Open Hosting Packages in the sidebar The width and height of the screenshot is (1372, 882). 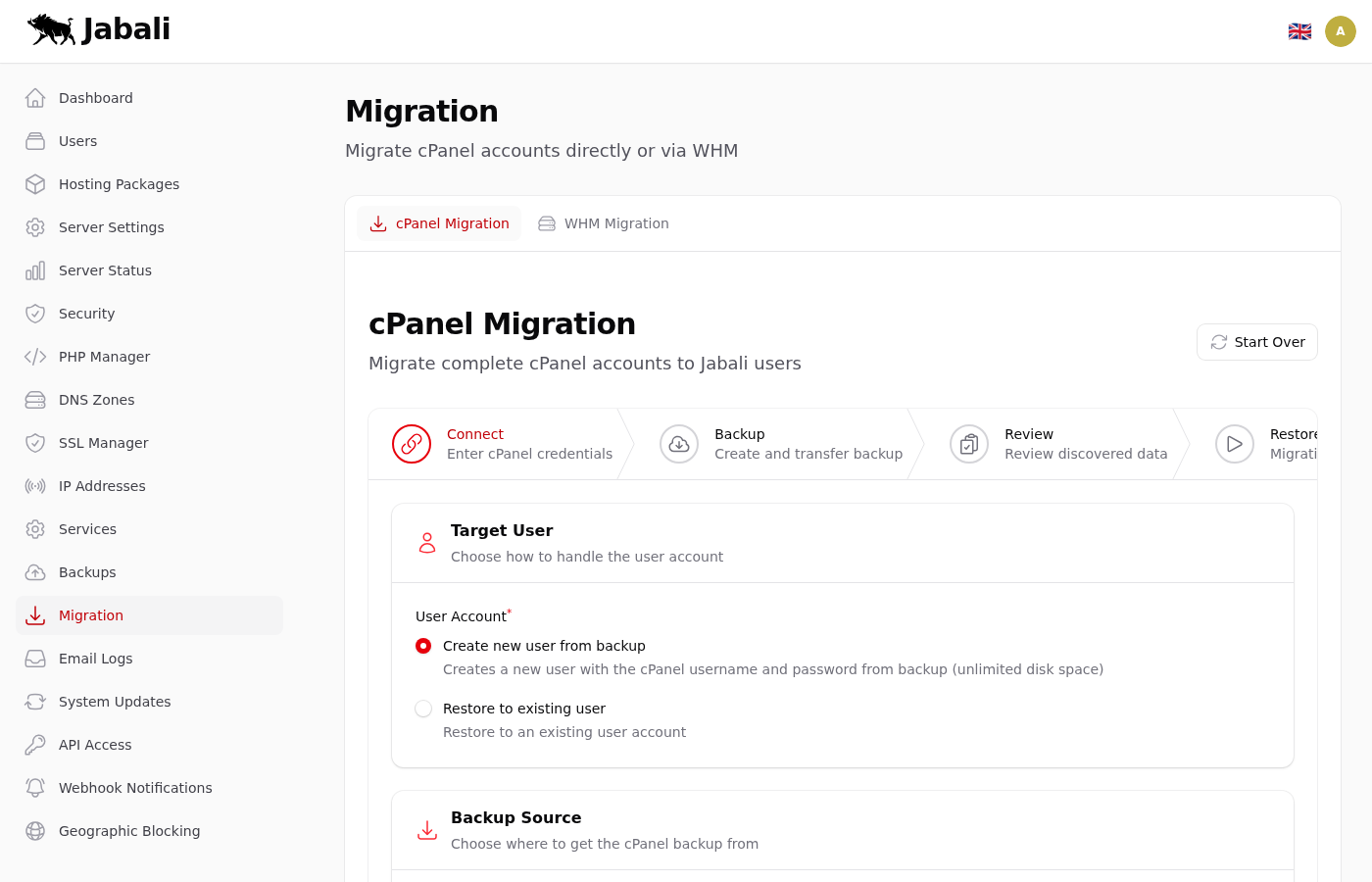(x=119, y=184)
